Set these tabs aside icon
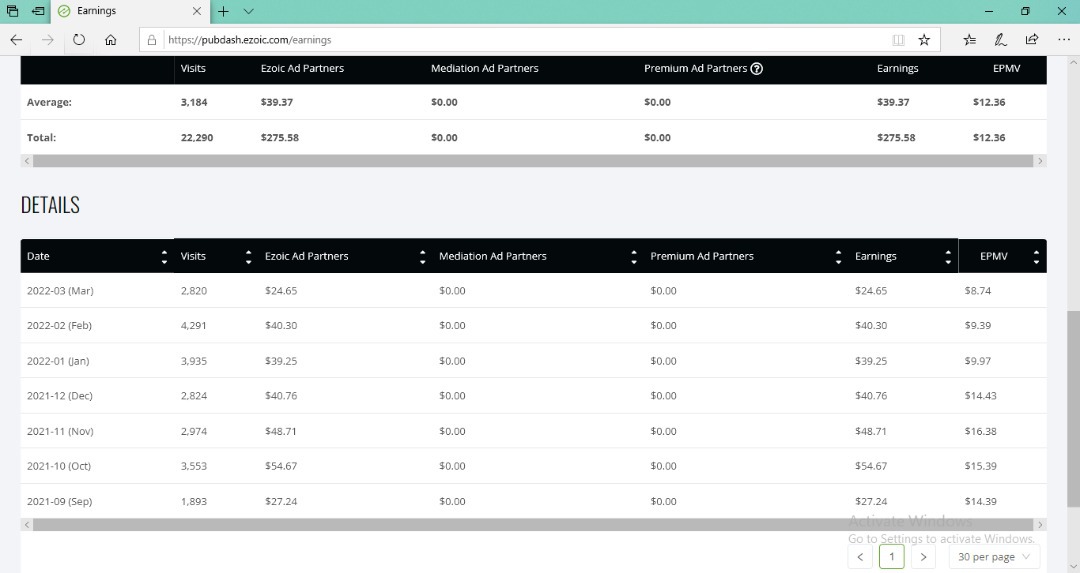 (x=38, y=11)
